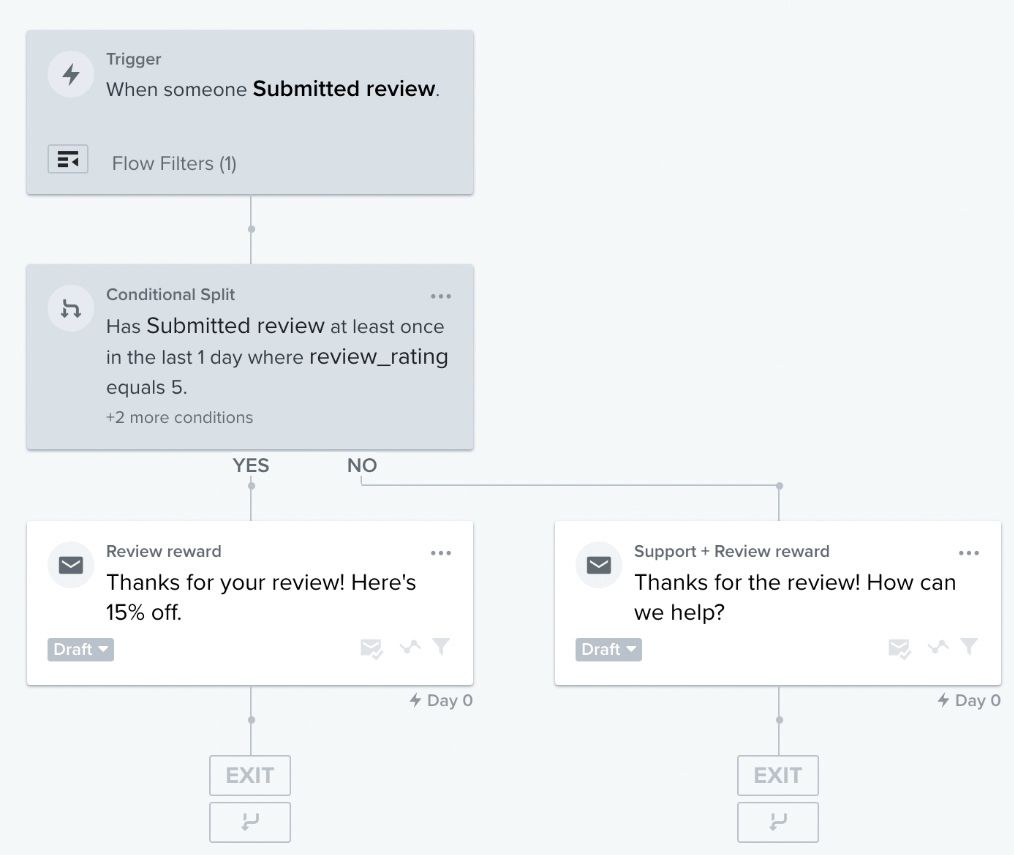1014x855 pixels.
Task: Click the Conditional Split branch icon
Action: [70, 308]
